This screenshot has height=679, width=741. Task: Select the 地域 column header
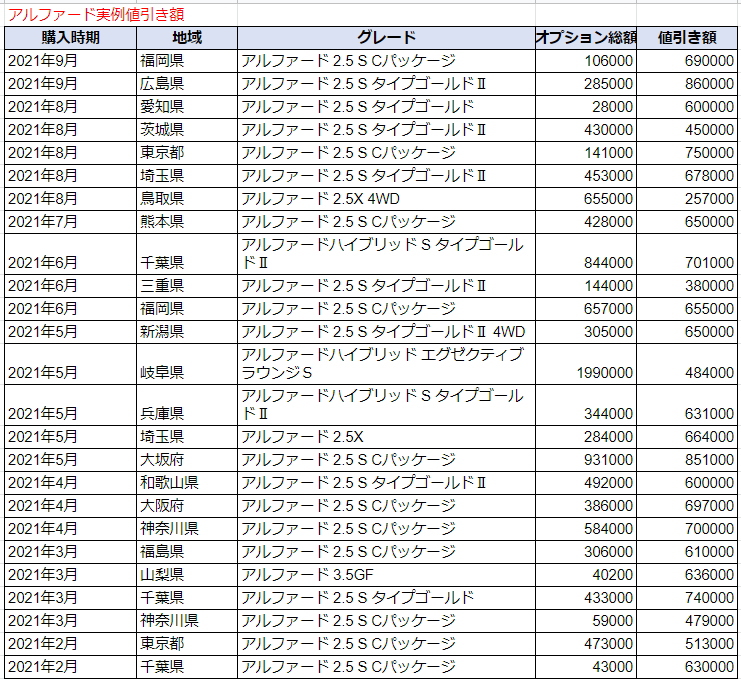(187, 38)
